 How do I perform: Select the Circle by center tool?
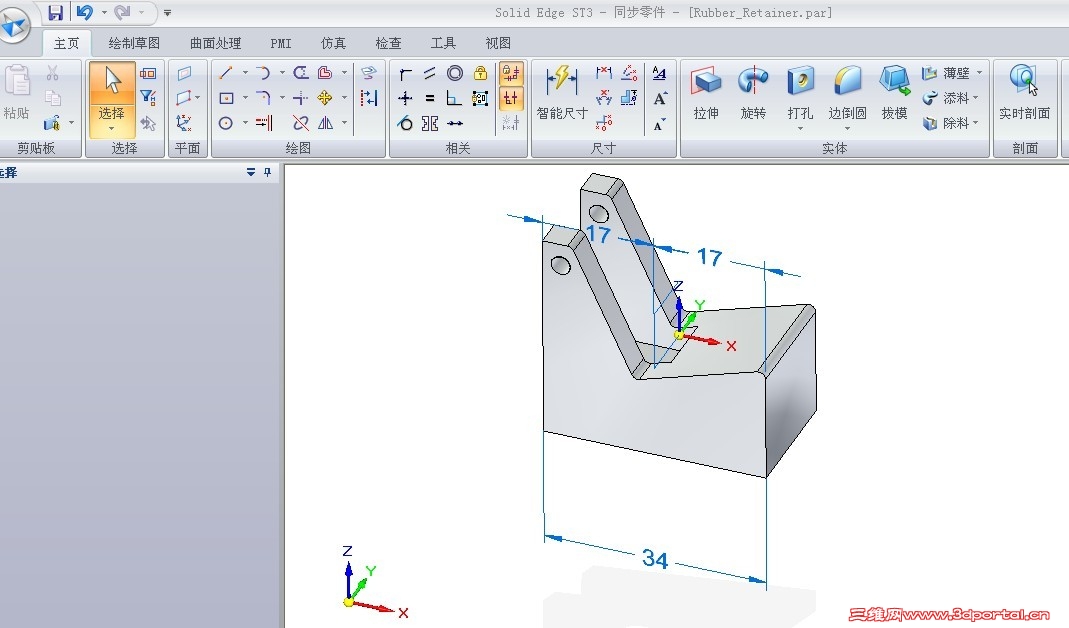226,123
